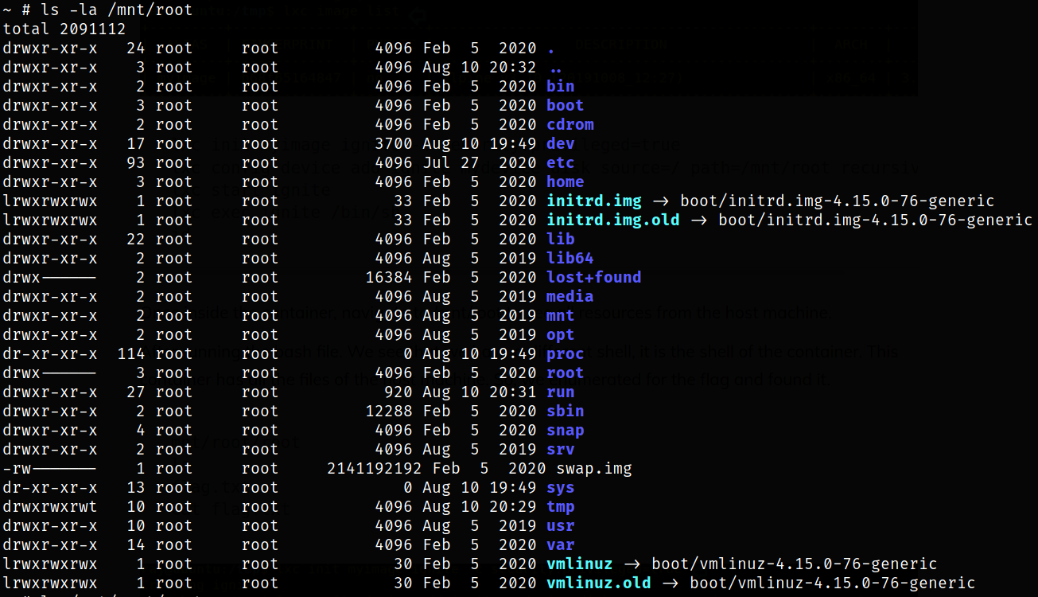
Task: Click the 'dev' directory name
Action: click(560, 144)
